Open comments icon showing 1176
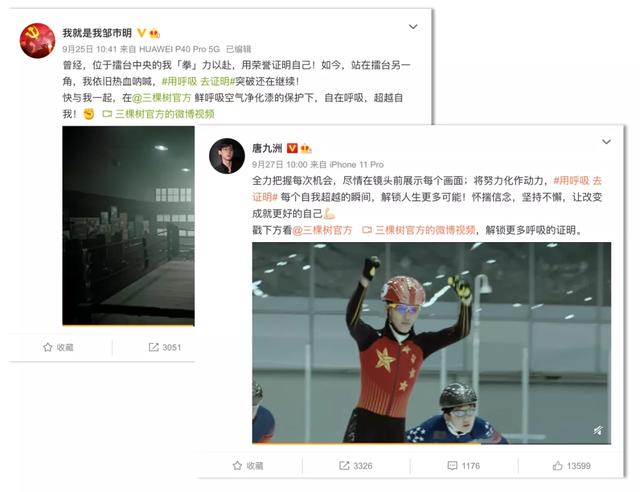Image resolution: width=640 pixels, height=492 pixels. tap(452, 465)
